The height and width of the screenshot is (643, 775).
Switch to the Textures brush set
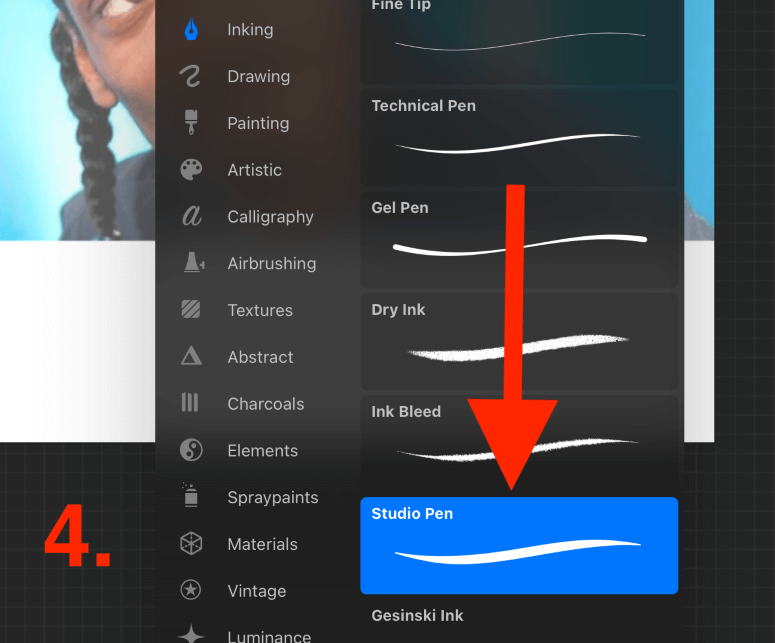click(x=260, y=310)
